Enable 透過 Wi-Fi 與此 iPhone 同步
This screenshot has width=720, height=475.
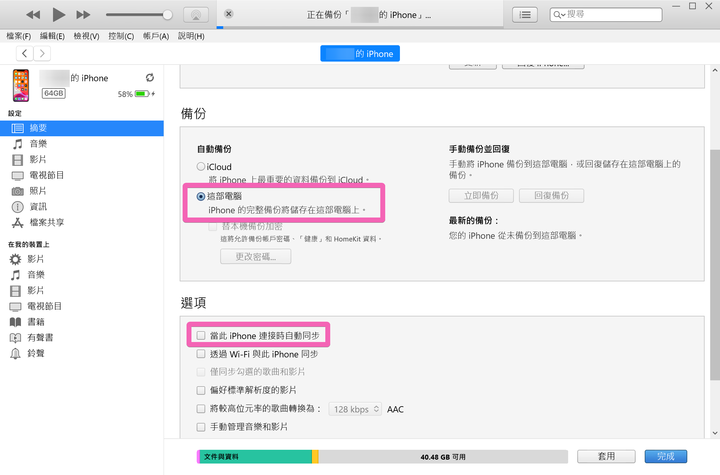[201, 354]
